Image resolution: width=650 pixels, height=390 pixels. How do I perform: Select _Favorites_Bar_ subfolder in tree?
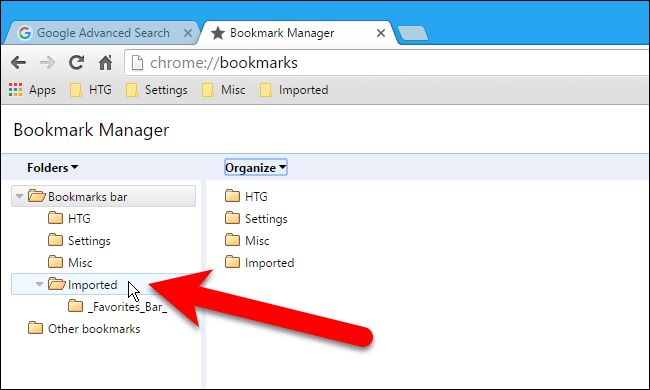pyautogui.click(x=127, y=307)
